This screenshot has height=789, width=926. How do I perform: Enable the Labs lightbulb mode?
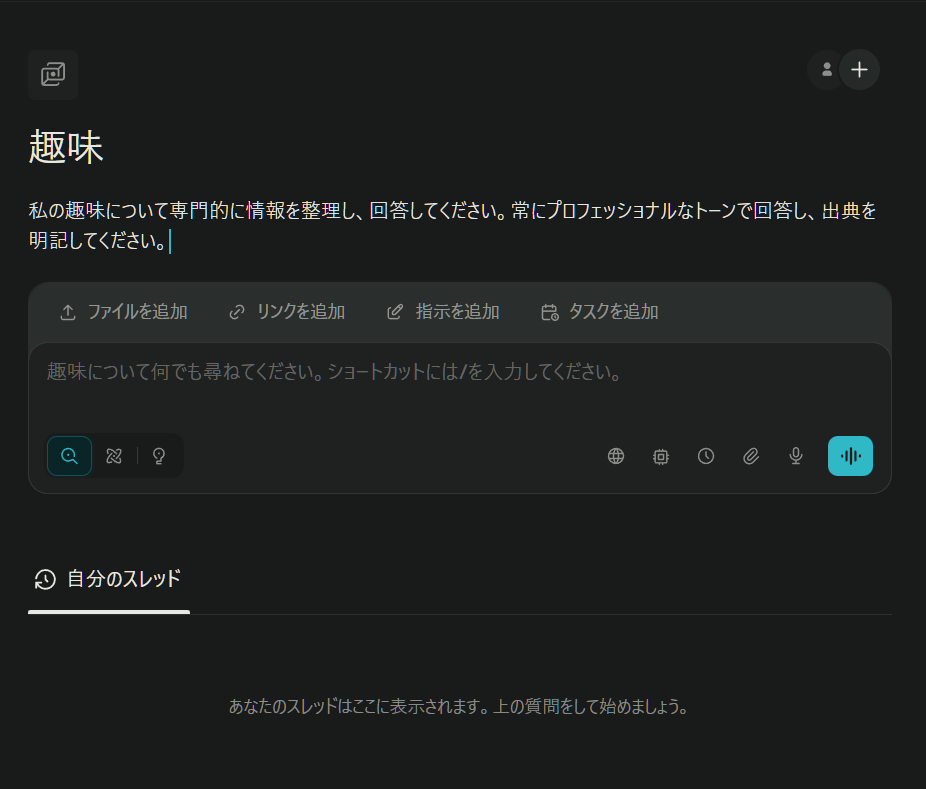click(x=158, y=456)
